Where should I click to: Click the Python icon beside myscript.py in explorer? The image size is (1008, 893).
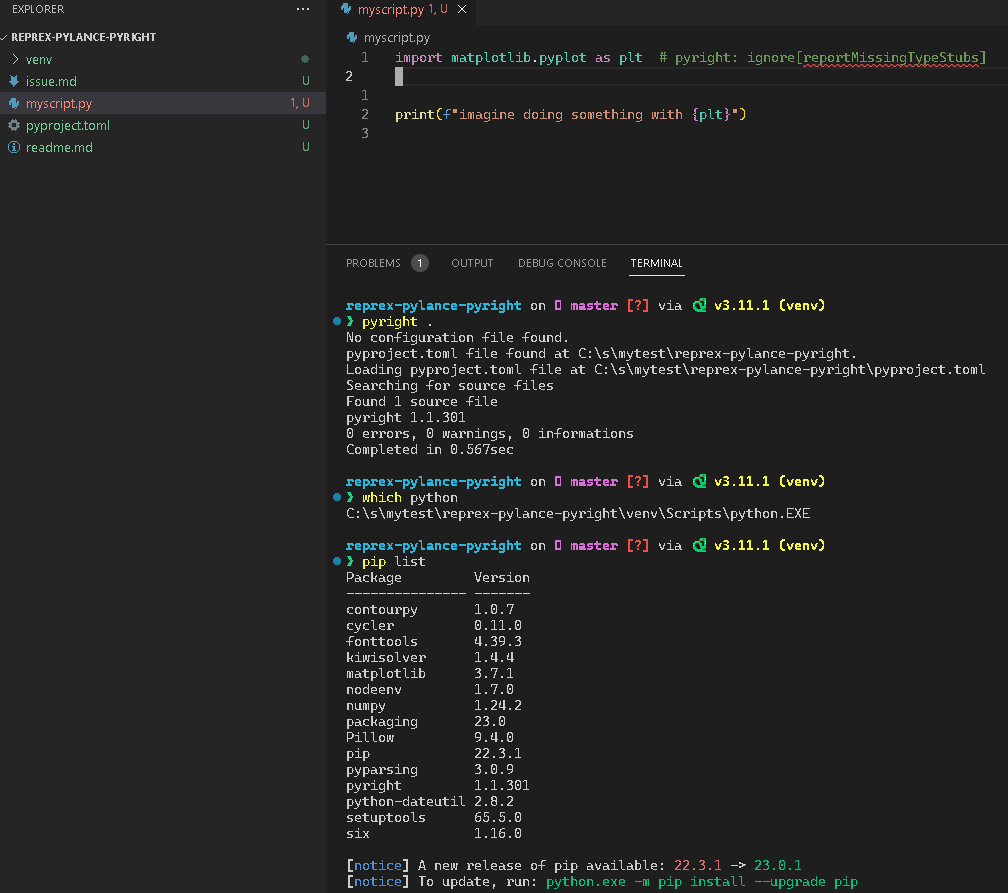(14, 103)
